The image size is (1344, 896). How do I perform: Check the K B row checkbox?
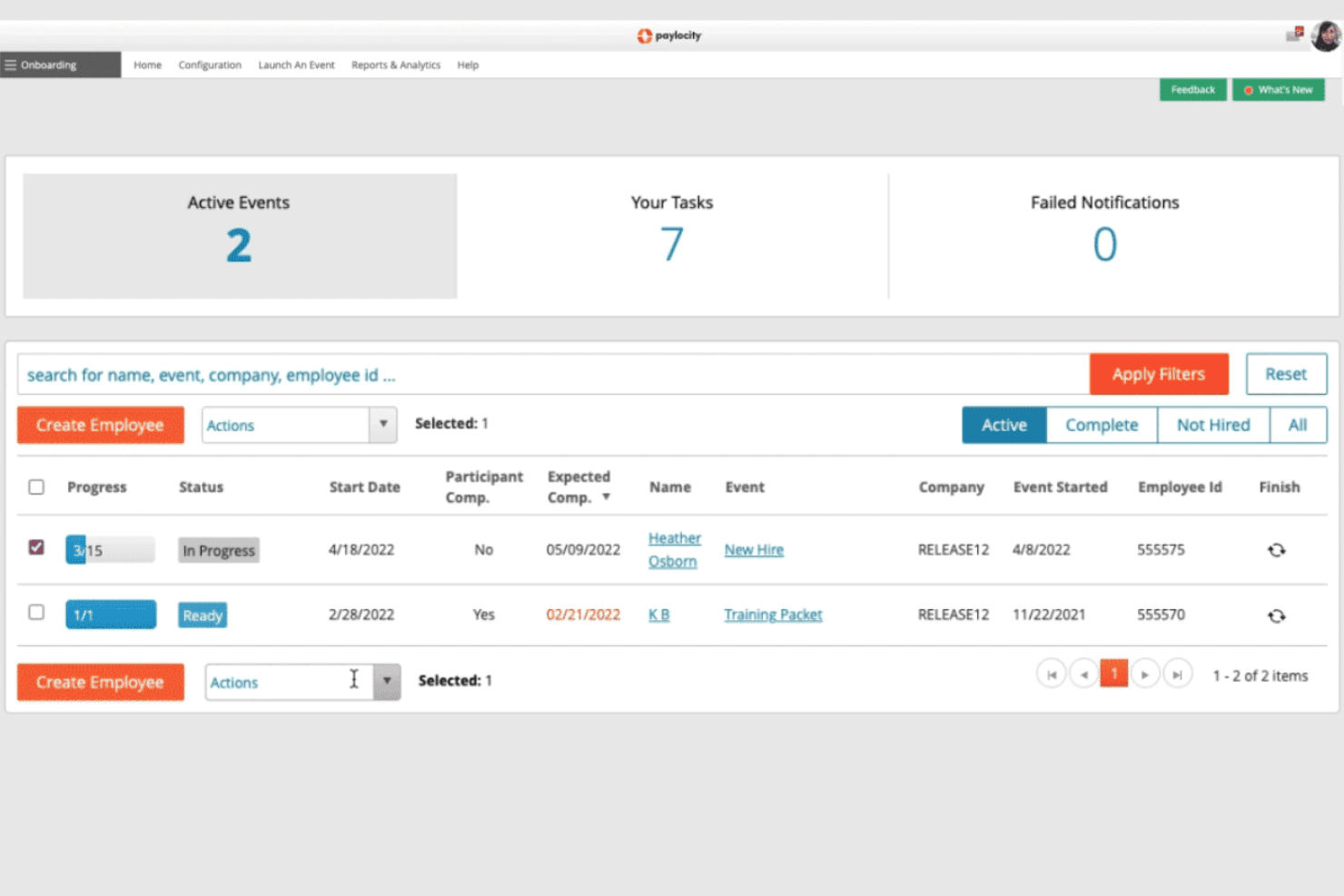pos(36,612)
